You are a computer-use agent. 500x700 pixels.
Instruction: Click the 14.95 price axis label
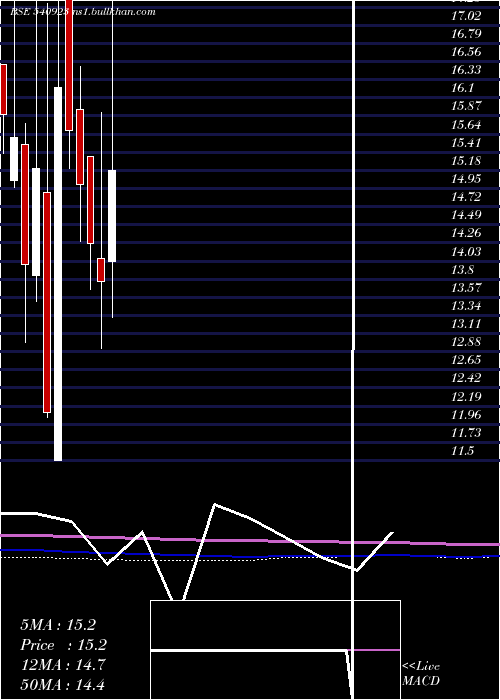[466, 179]
